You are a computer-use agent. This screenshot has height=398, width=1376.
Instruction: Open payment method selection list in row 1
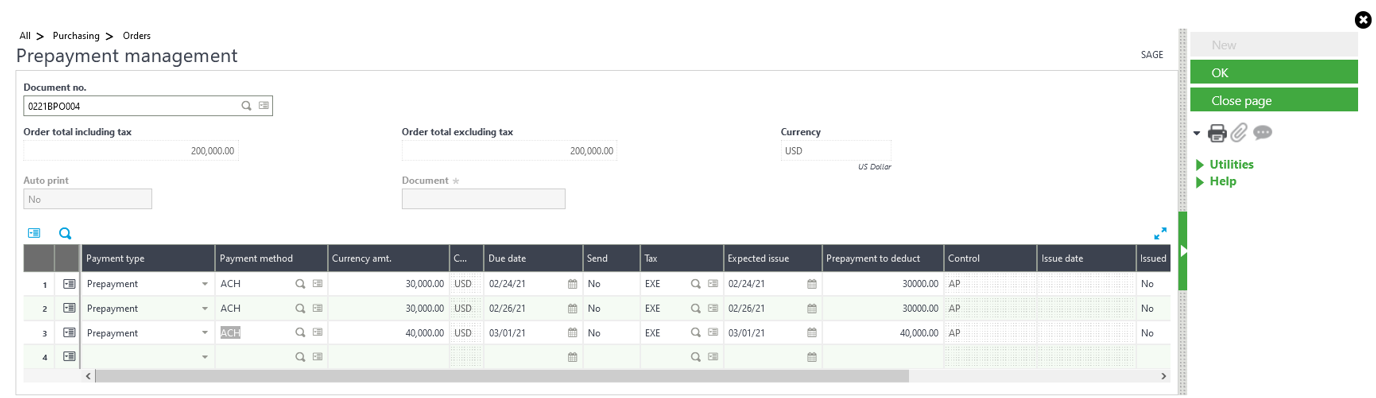(x=317, y=284)
